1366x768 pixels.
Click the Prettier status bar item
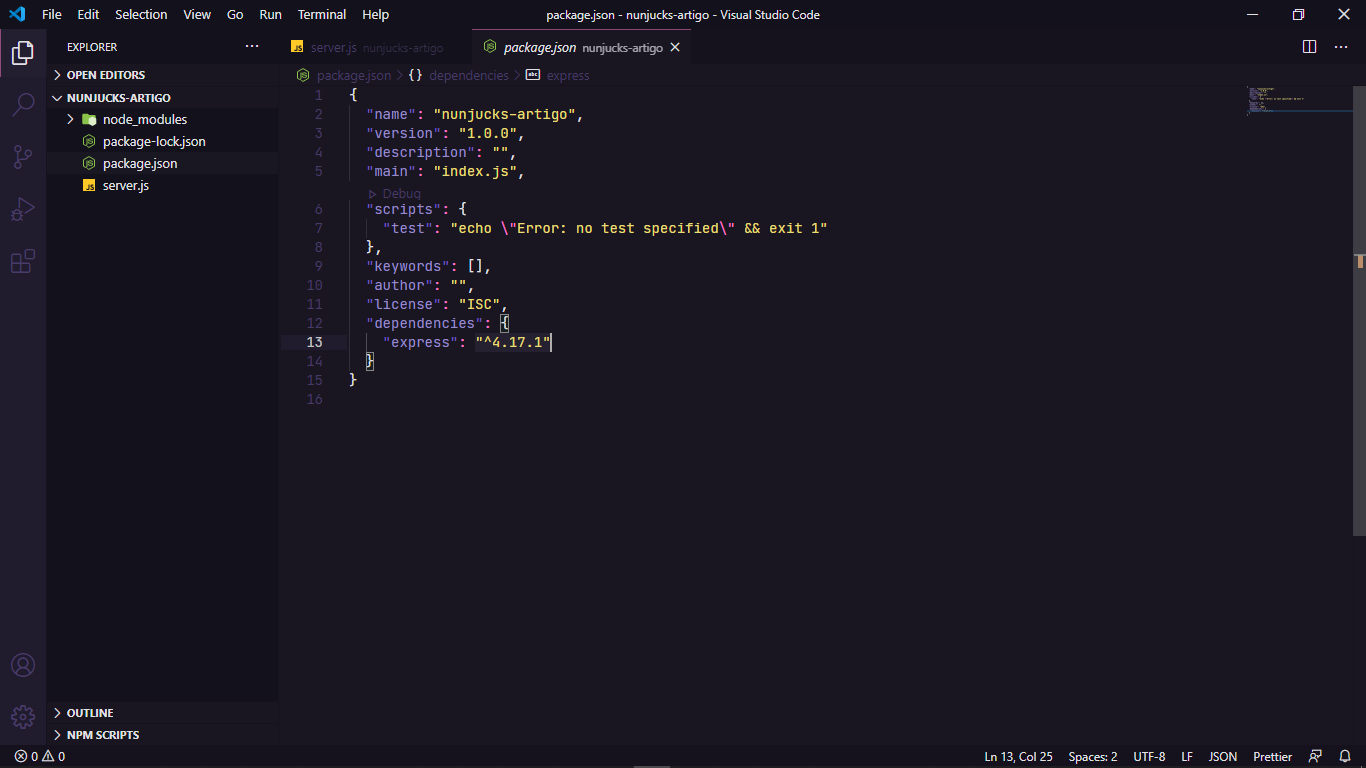[x=1273, y=757]
